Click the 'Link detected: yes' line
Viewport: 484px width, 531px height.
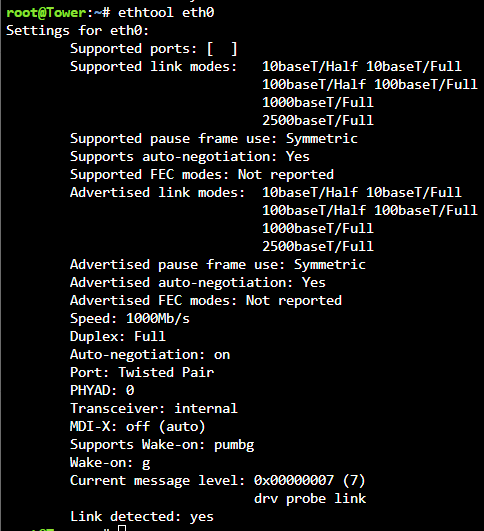coord(142,516)
